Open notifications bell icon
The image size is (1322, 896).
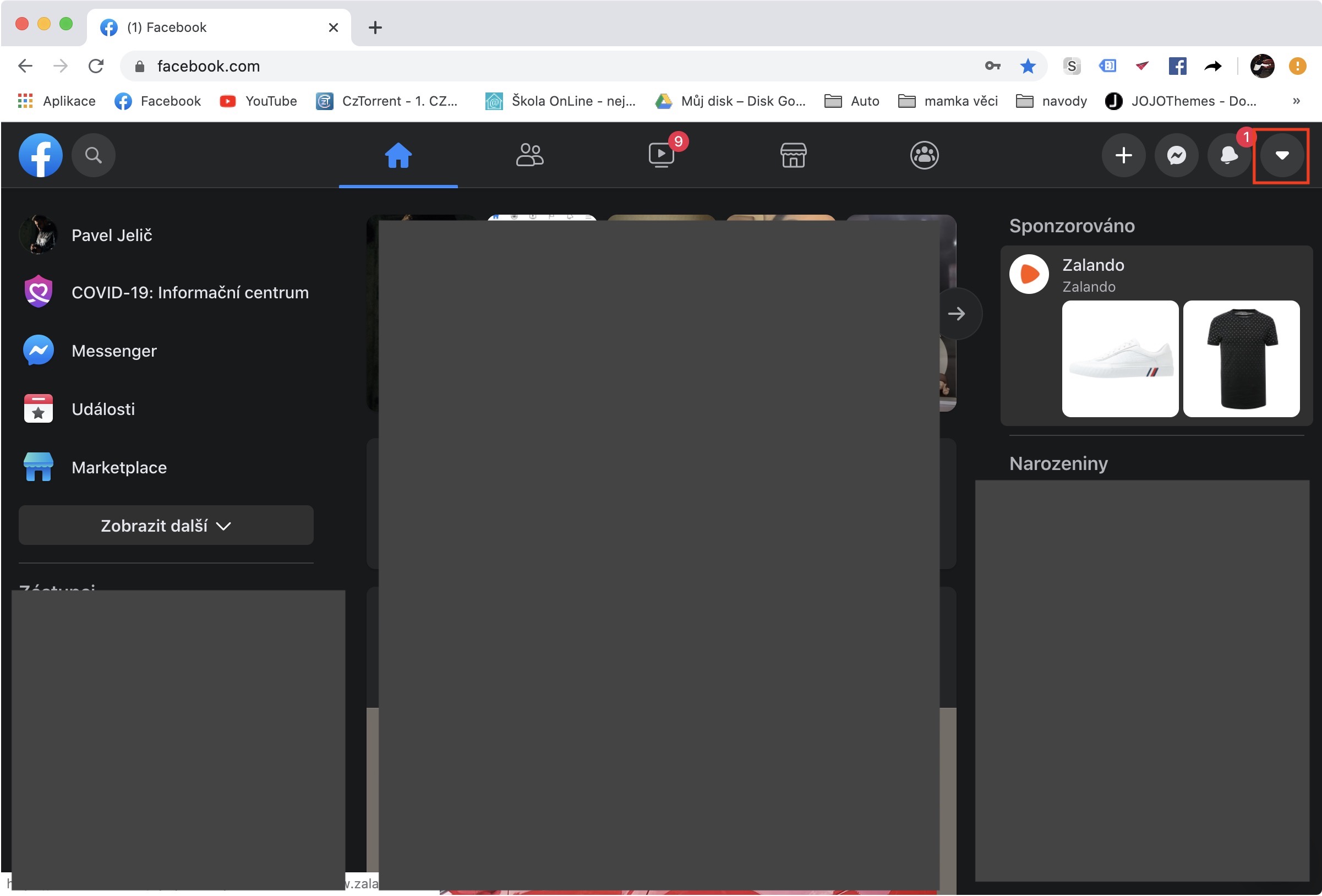(x=1228, y=155)
